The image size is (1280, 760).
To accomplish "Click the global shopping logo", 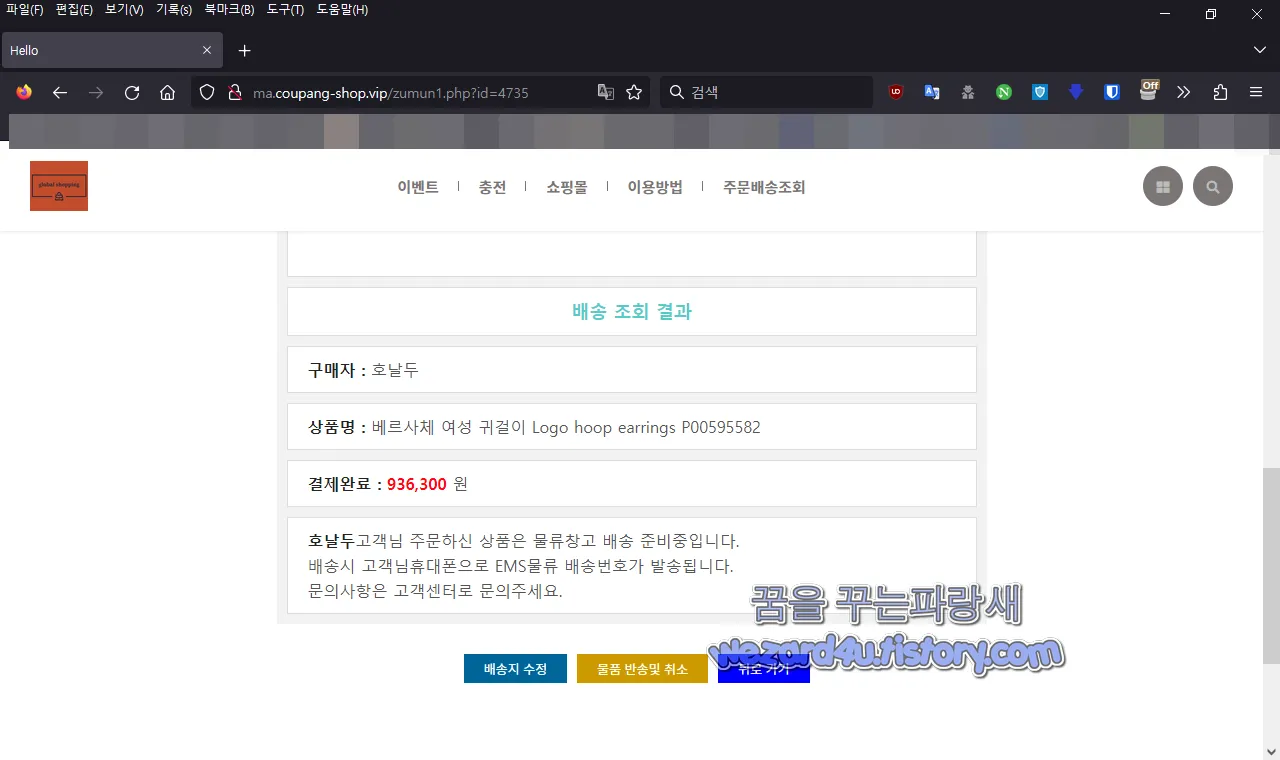I will click(59, 186).
